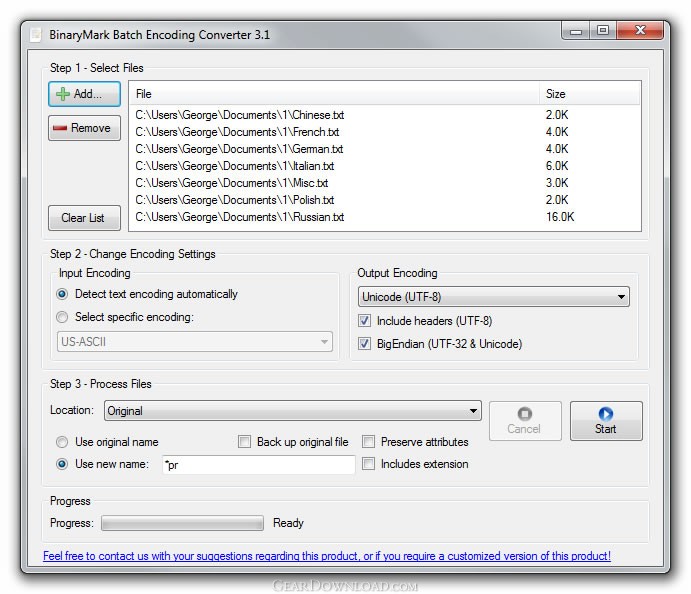This screenshot has width=691, height=594.
Task: Select the Chinese.txt file row
Action: pyautogui.click(x=385, y=115)
